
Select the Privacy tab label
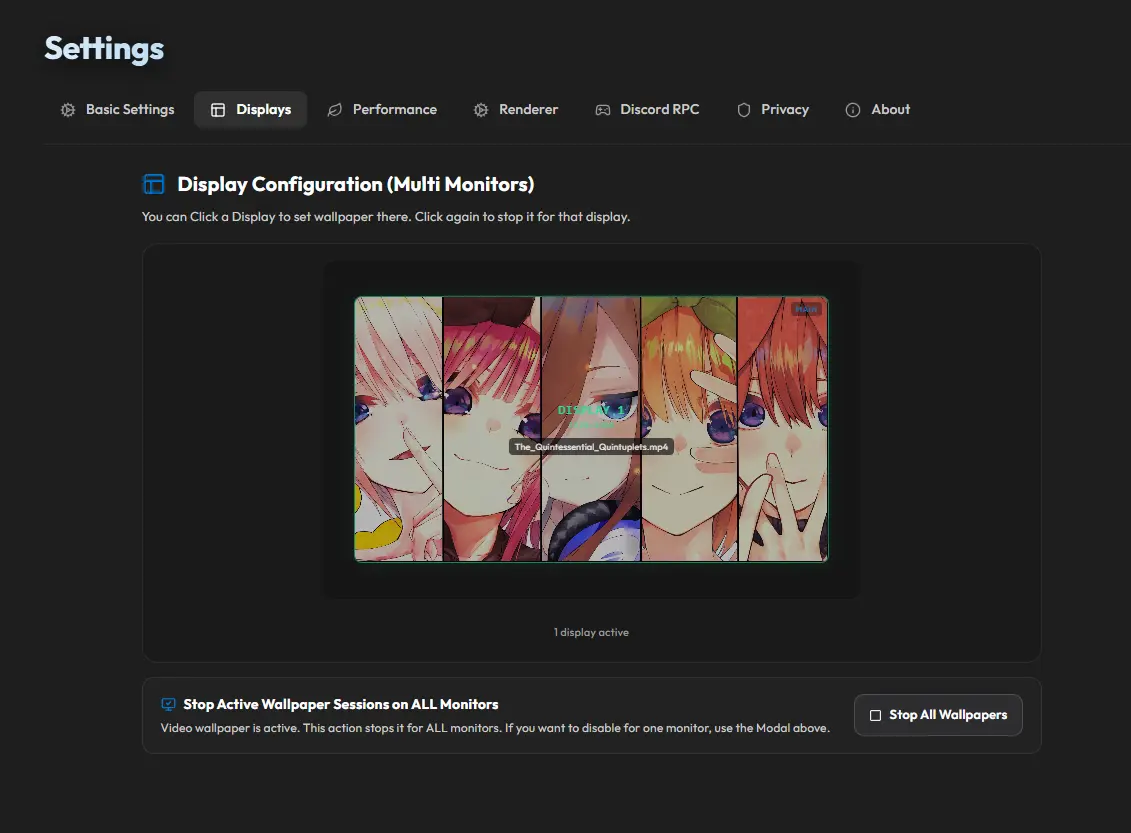tap(785, 110)
